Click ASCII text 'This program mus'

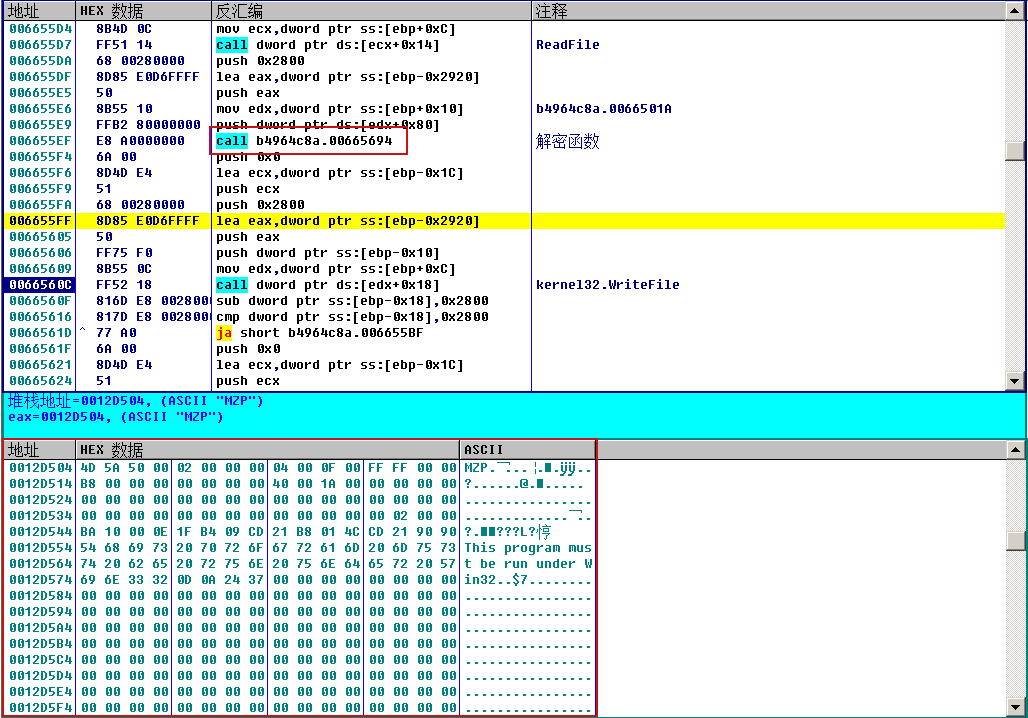point(528,548)
